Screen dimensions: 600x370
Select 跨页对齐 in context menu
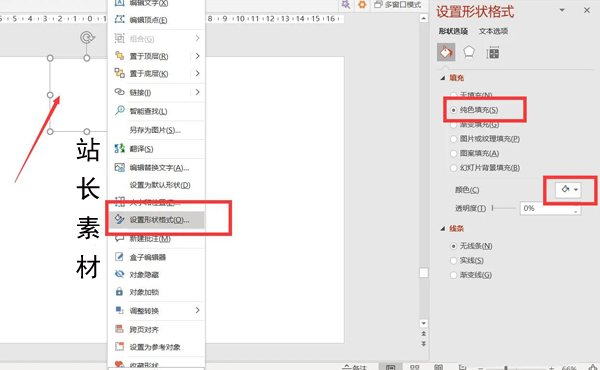click(x=156, y=329)
